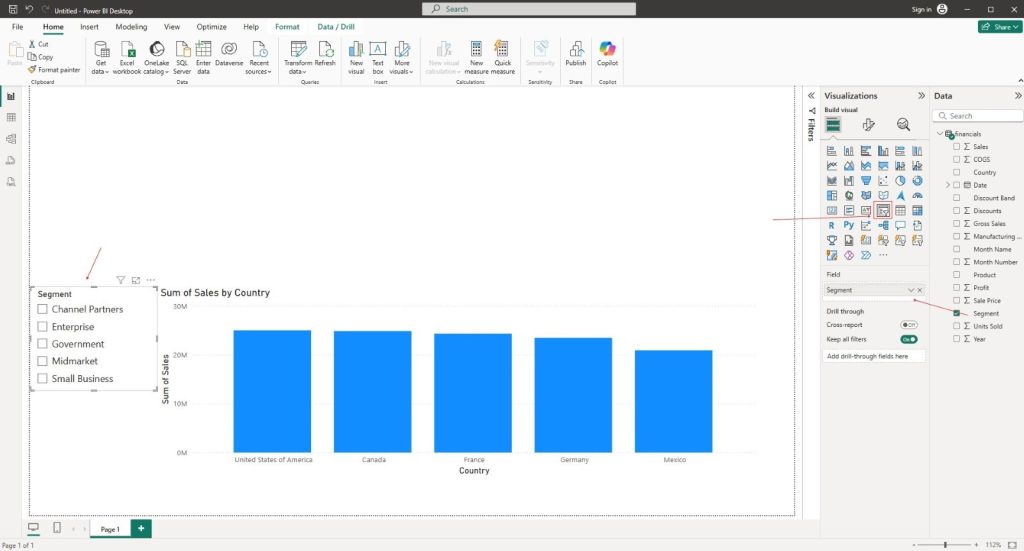Image resolution: width=1024 pixels, height=551 pixels.
Task: Turn off the Keep all filters toggle
Action: [909, 339]
